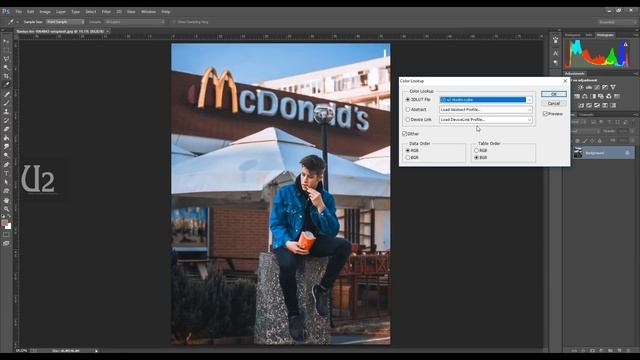Open the Image menu
The height and width of the screenshot is (360, 640).
pos(45,12)
